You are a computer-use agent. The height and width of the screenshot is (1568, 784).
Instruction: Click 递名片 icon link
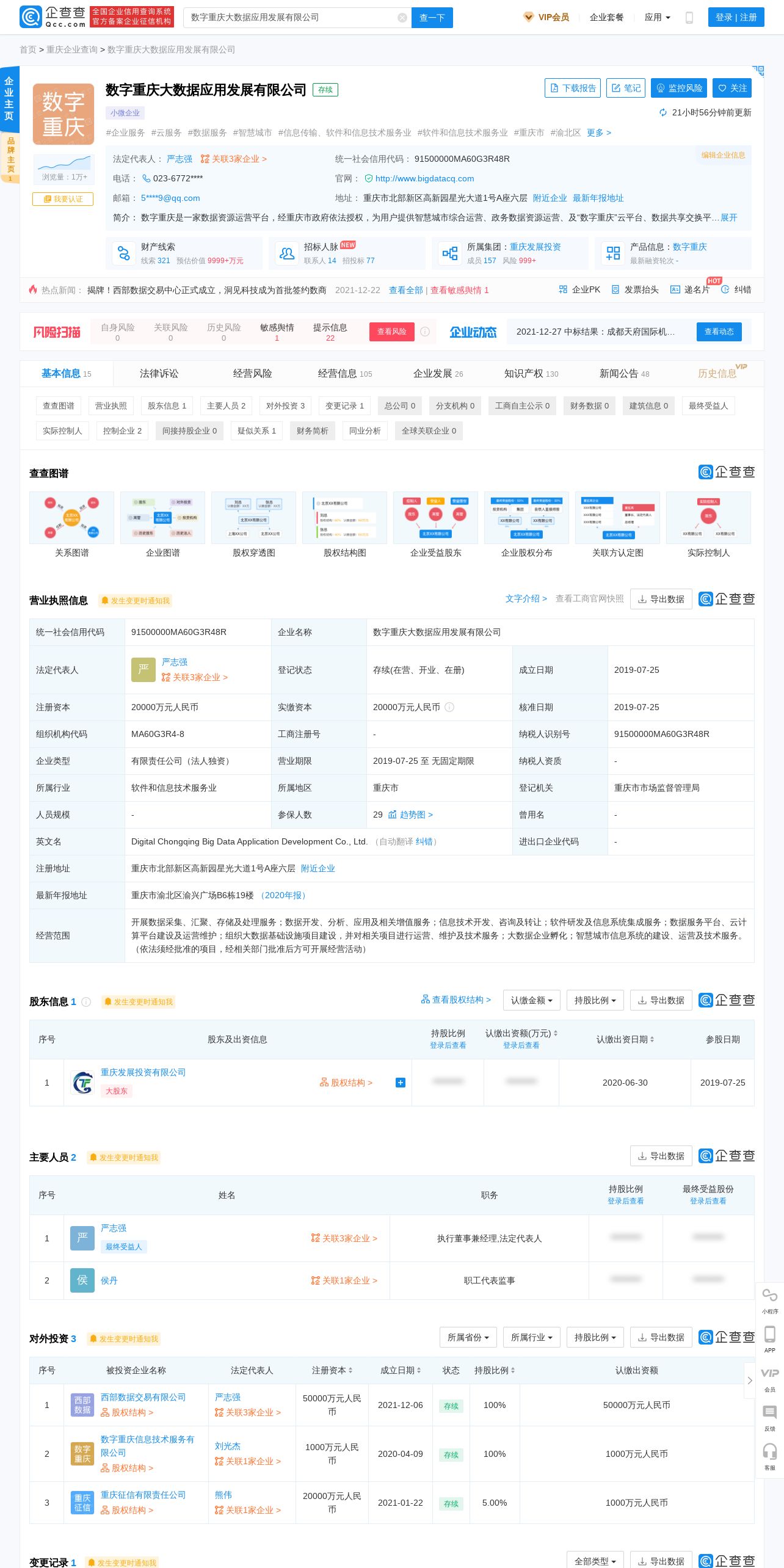click(690, 289)
